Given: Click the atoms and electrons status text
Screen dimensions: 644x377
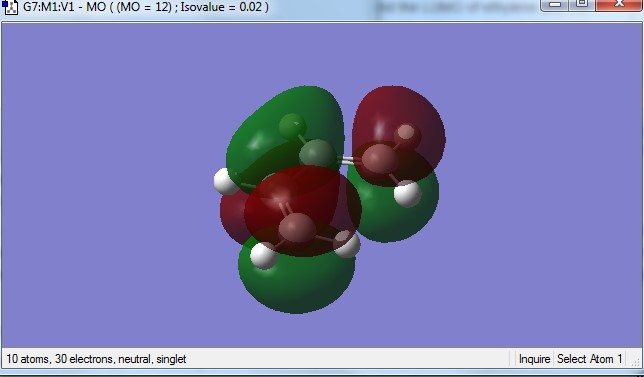Looking at the screenshot, I should pyautogui.click(x=96, y=359).
